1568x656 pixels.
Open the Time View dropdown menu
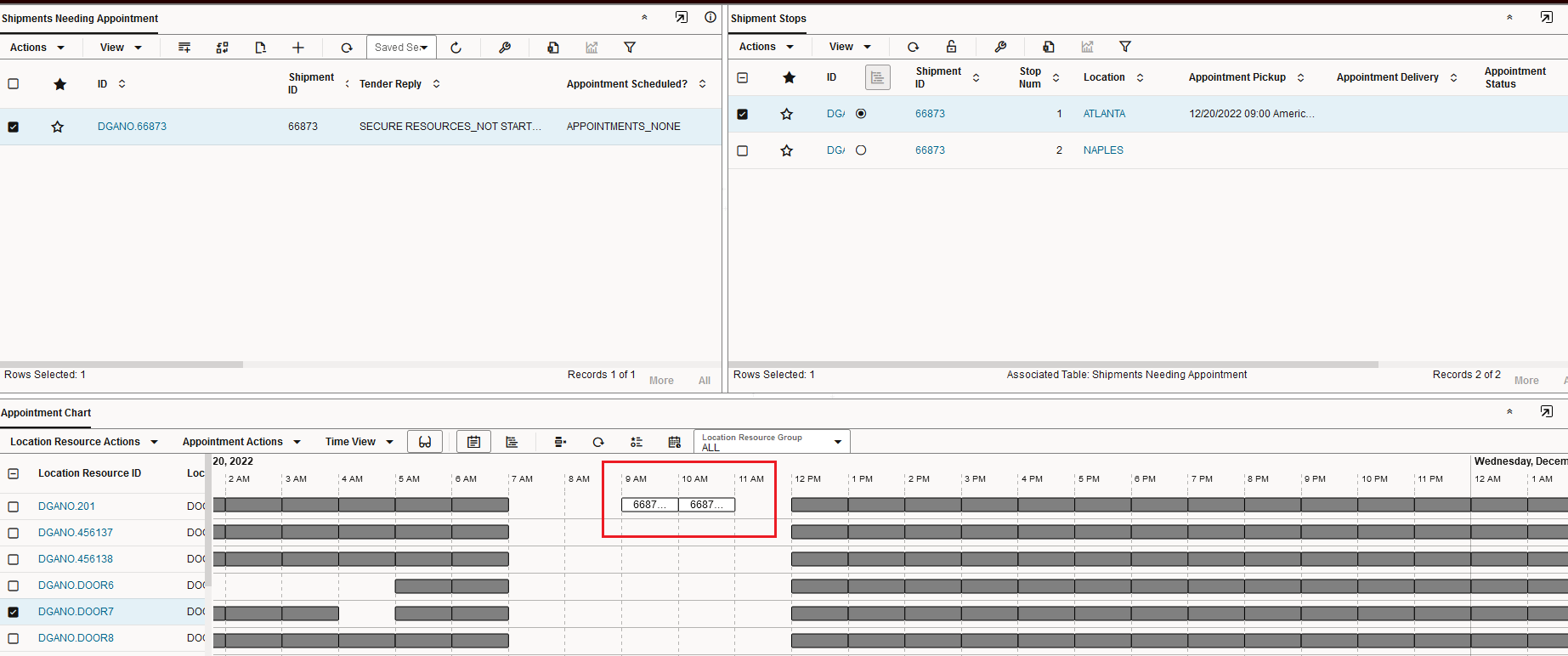click(x=359, y=442)
